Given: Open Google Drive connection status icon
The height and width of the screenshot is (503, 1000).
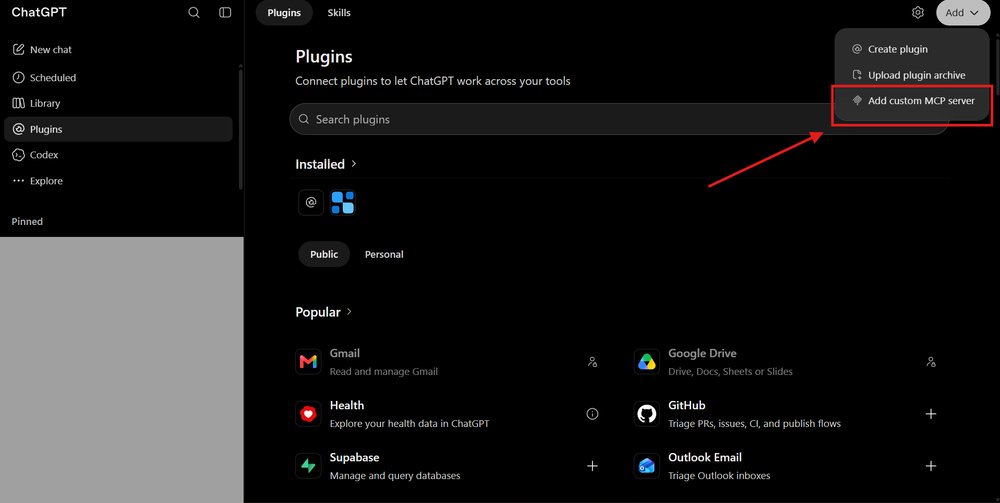Looking at the screenshot, I should pyautogui.click(x=931, y=362).
